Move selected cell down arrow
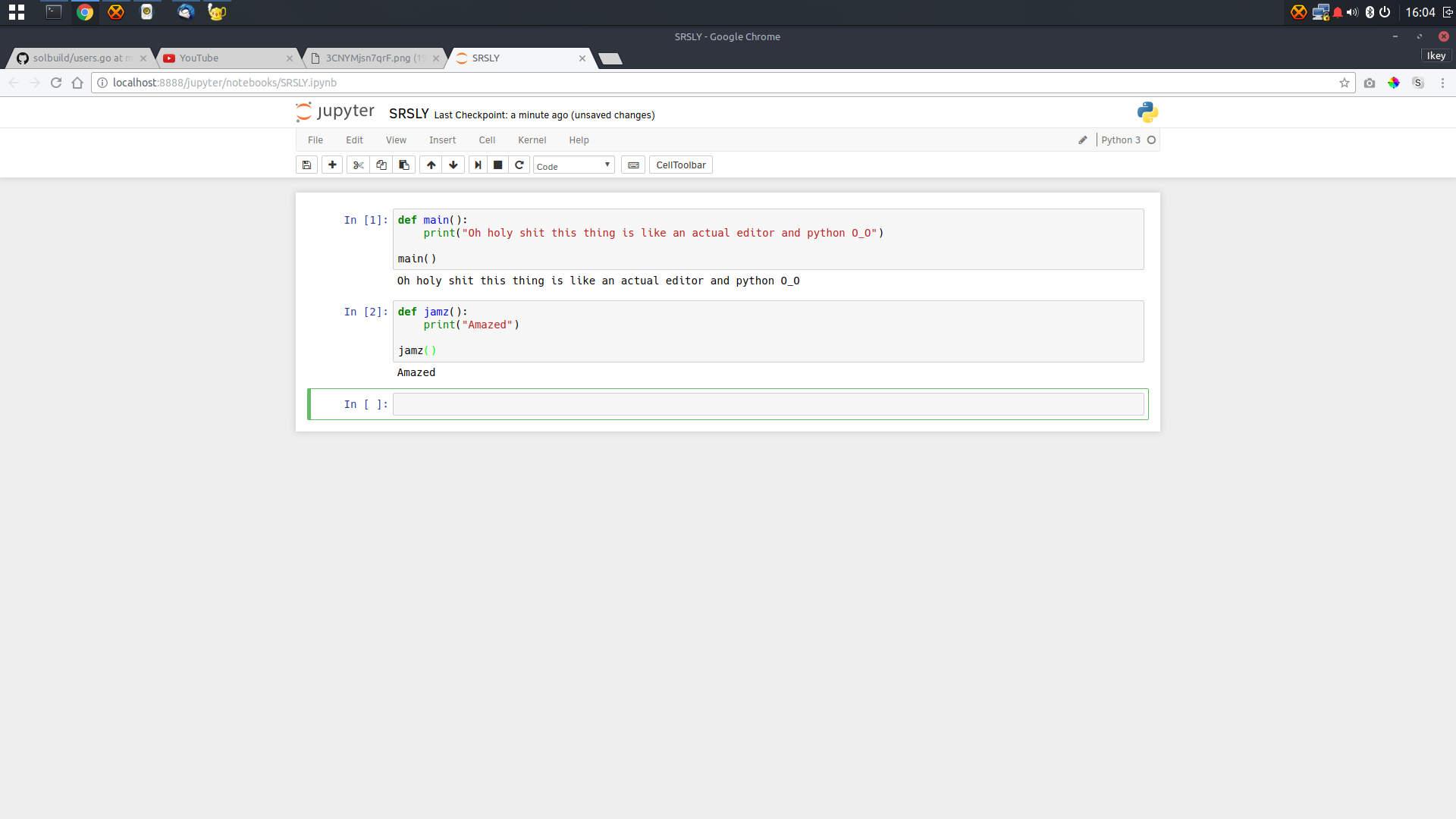Image resolution: width=1456 pixels, height=819 pixels. (x=453, y=165)
